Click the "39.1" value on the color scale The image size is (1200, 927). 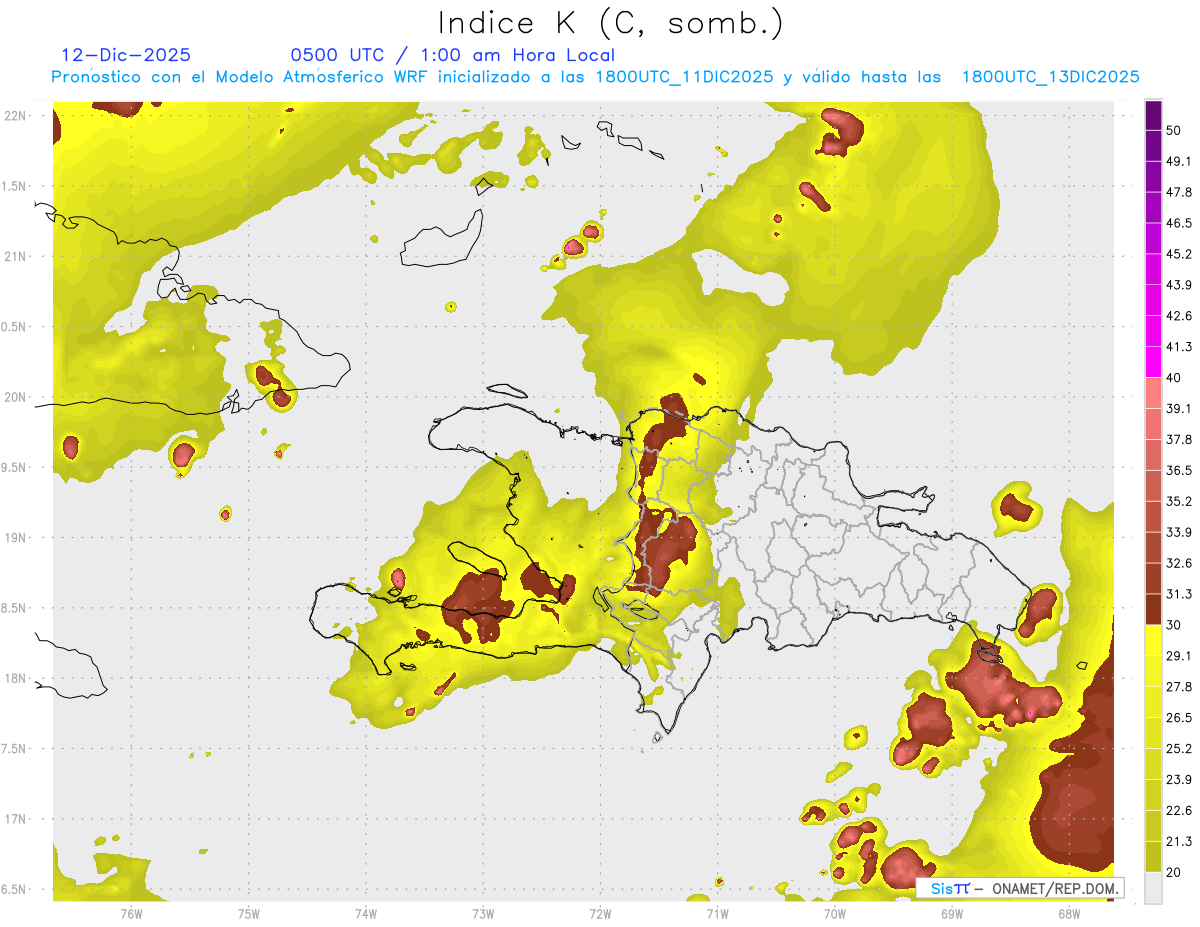click(1180, 408)
